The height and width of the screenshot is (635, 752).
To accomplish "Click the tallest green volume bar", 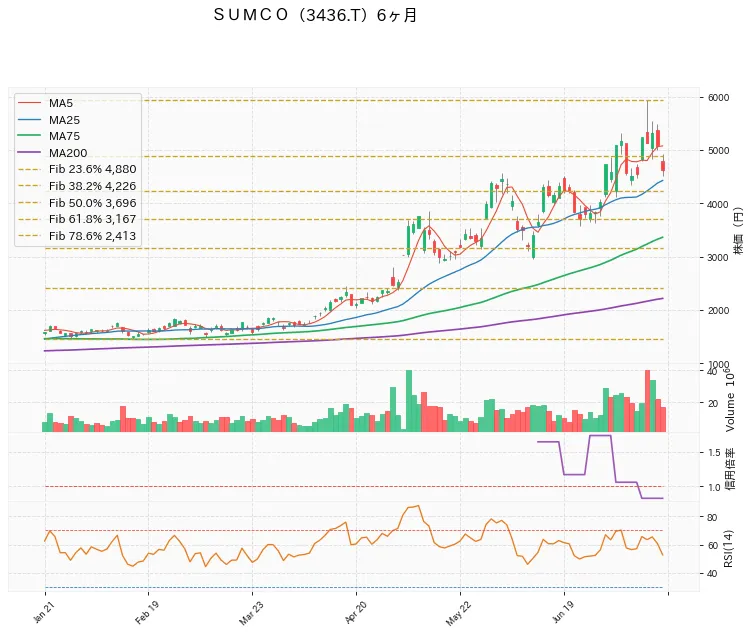I will pos(409,401).
